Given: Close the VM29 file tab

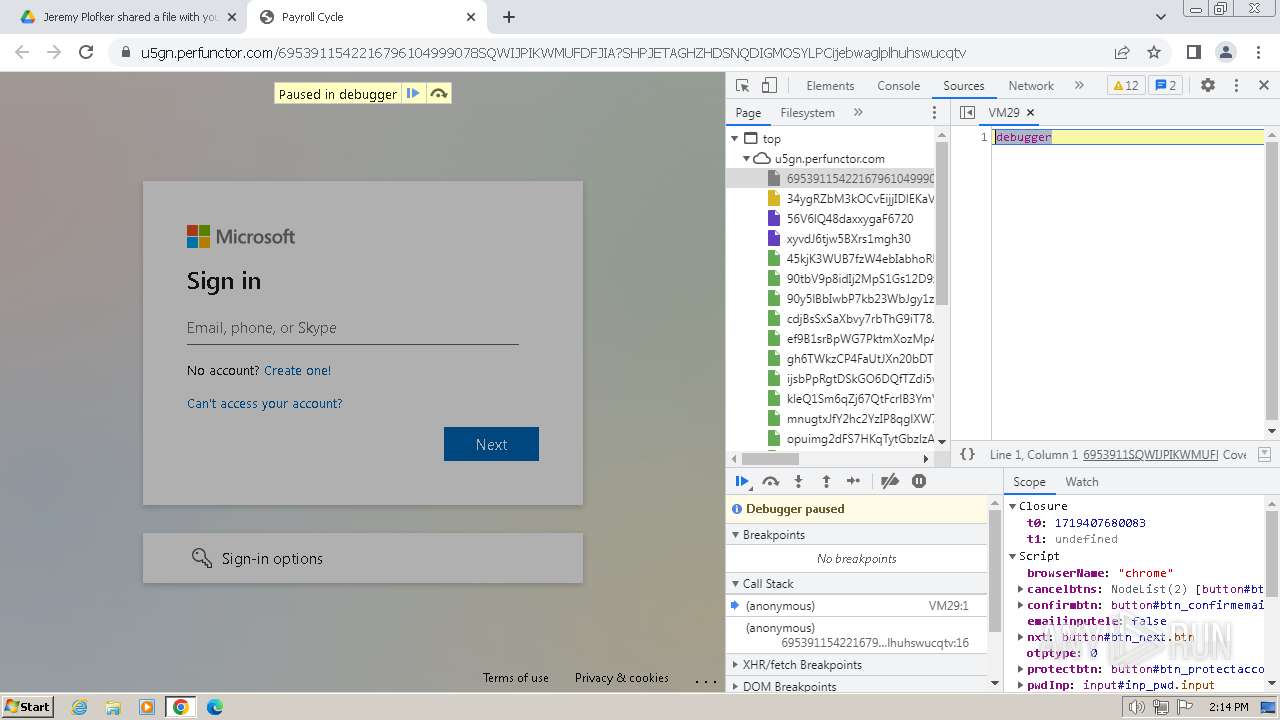Looking at the screenshot, I should [1030, 113].
